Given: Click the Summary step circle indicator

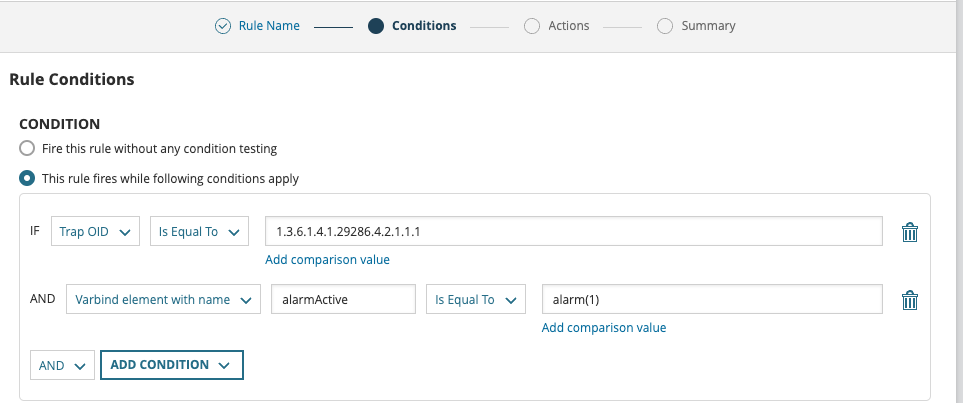Looking at the screenshot, I should tap(665, 26).
